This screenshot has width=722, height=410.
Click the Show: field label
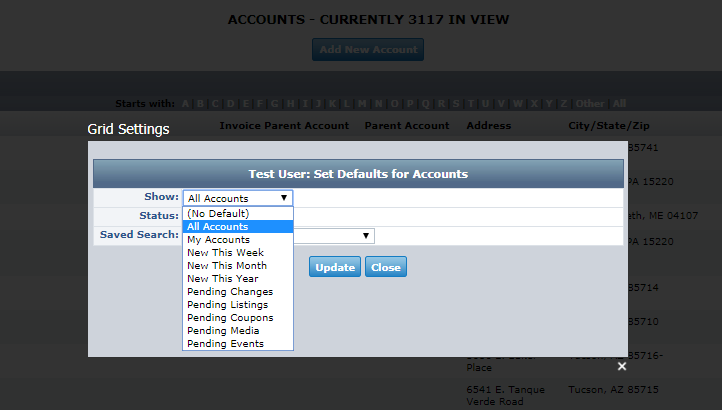coord(161,197)
